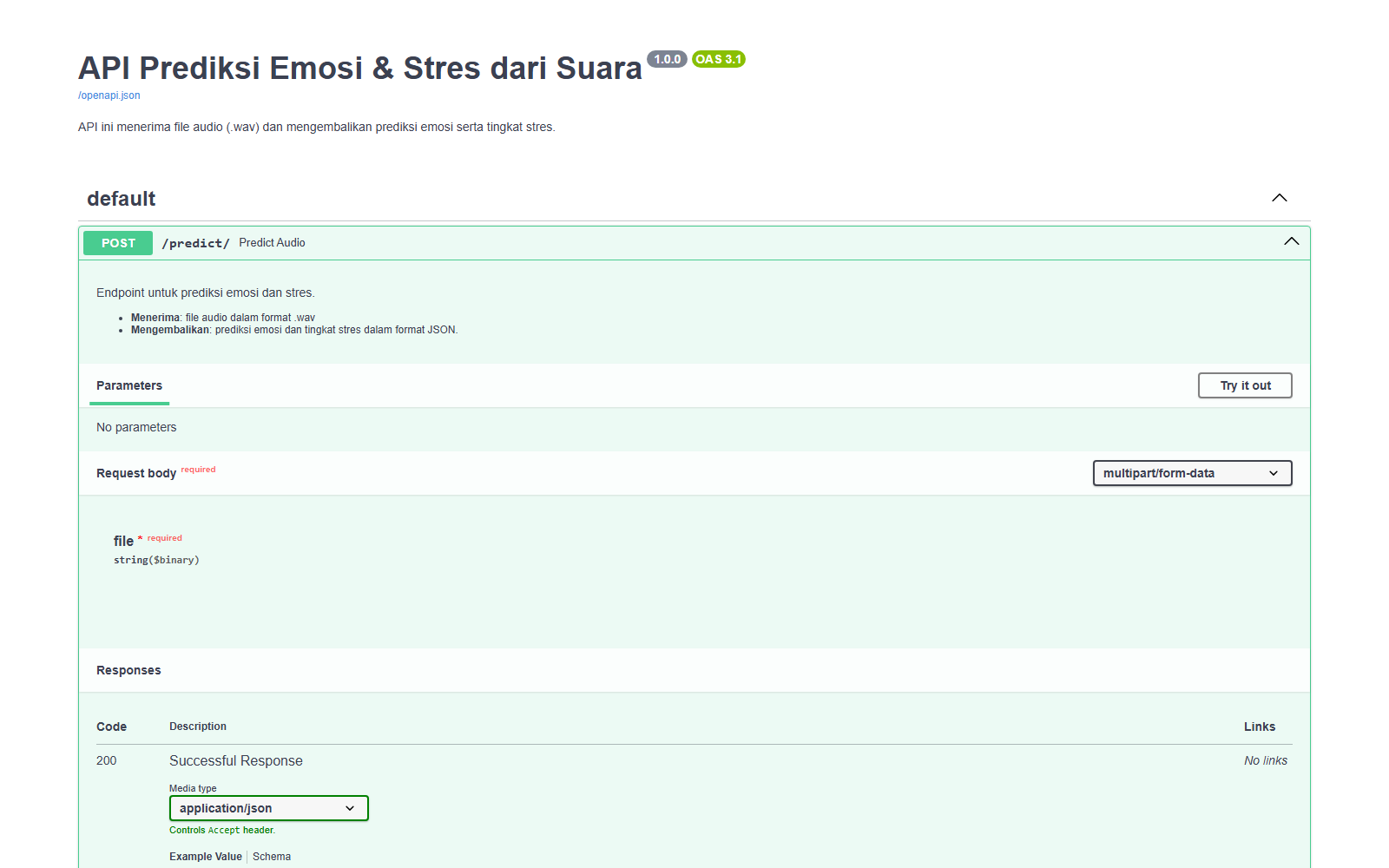
Task: Click the "No parameters" text
Action: point(136,427)
